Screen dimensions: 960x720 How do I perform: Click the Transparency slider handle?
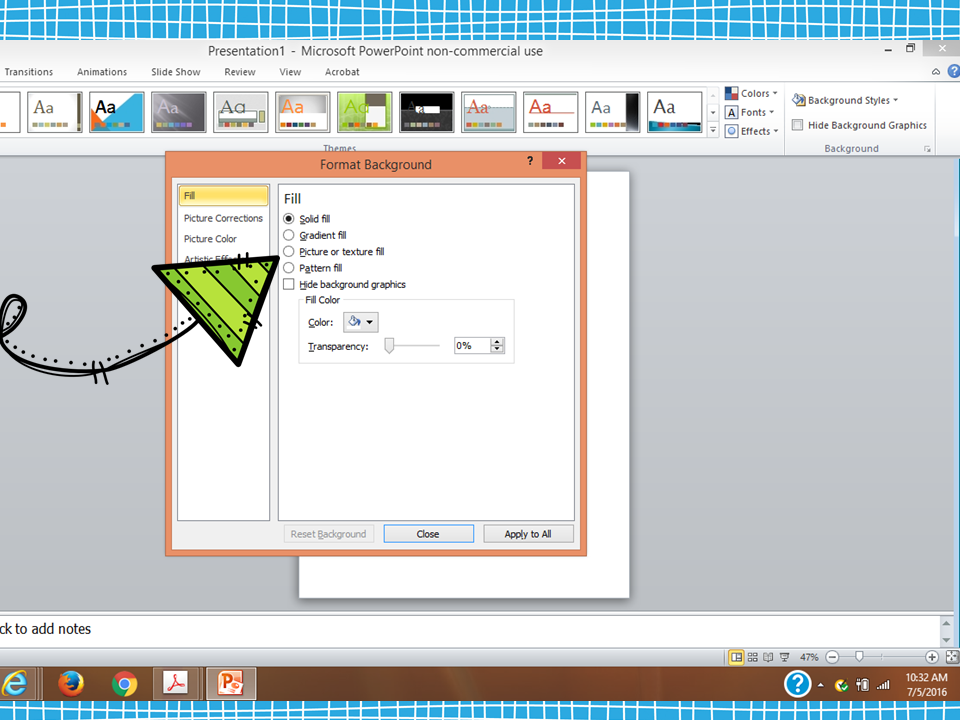389,346
